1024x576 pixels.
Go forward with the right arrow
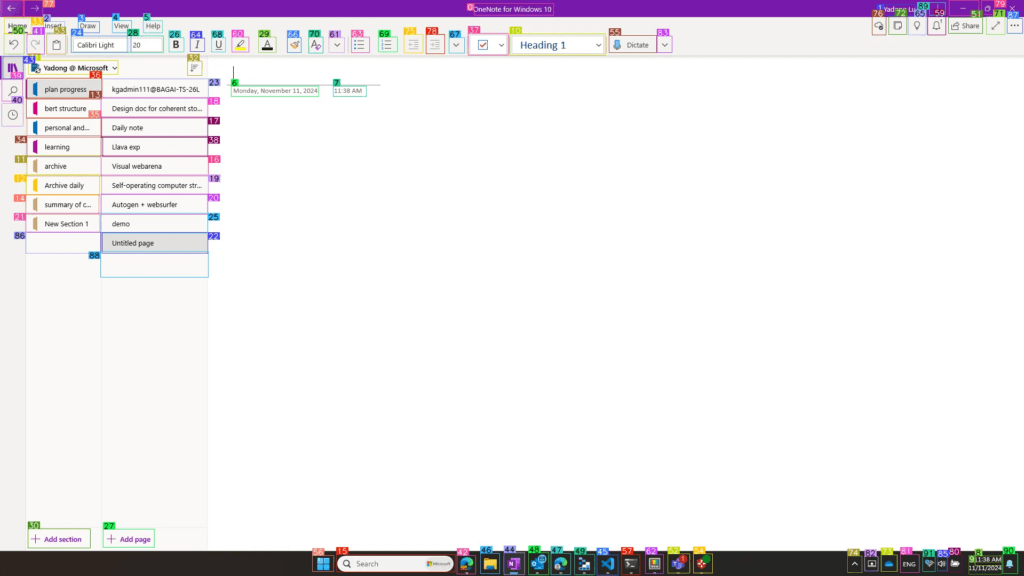[35, 8]
